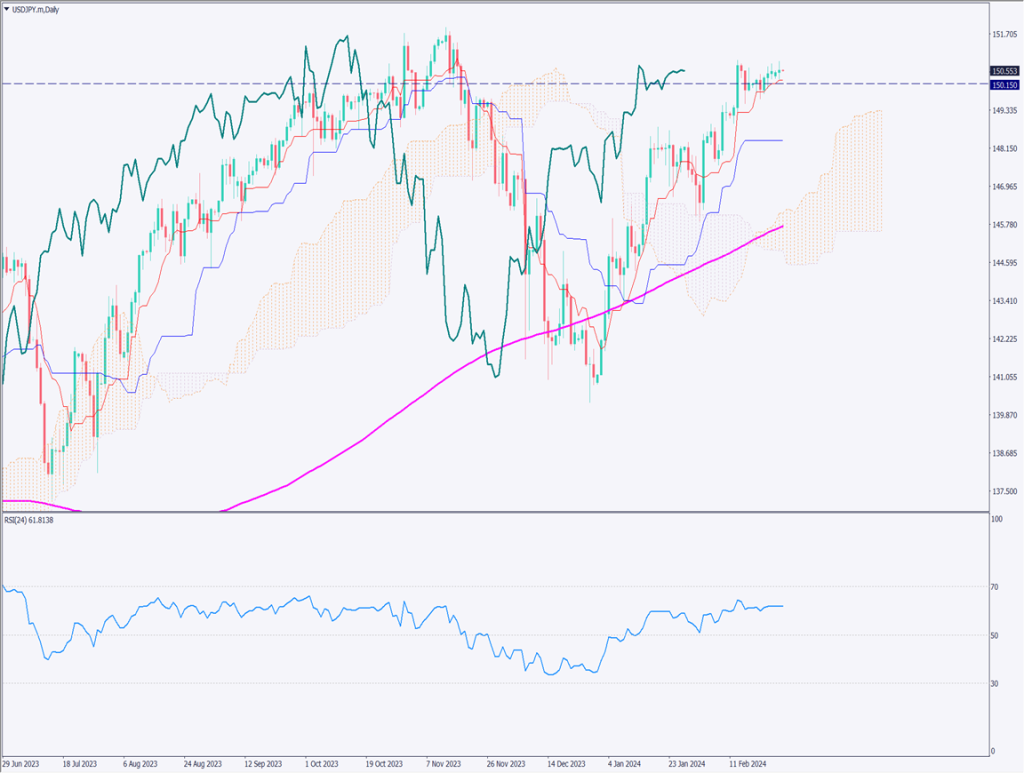Click the 150.150 horizontal line price tag
The image size is (1024, 773).
1003,85
